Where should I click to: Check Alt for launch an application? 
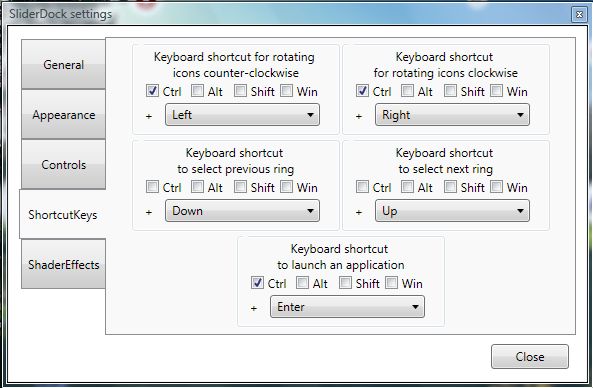coord(302,283)
